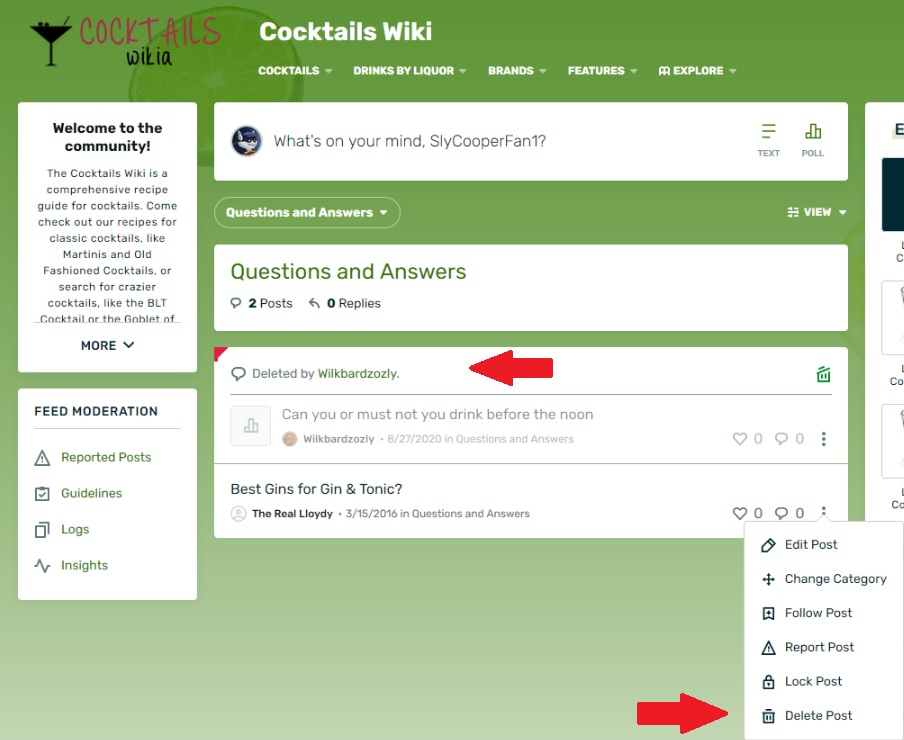Click the Cocktails Wikia martini logo
Image resolution: width=904 pixels, height=740 pixels.
coord(125,41)
